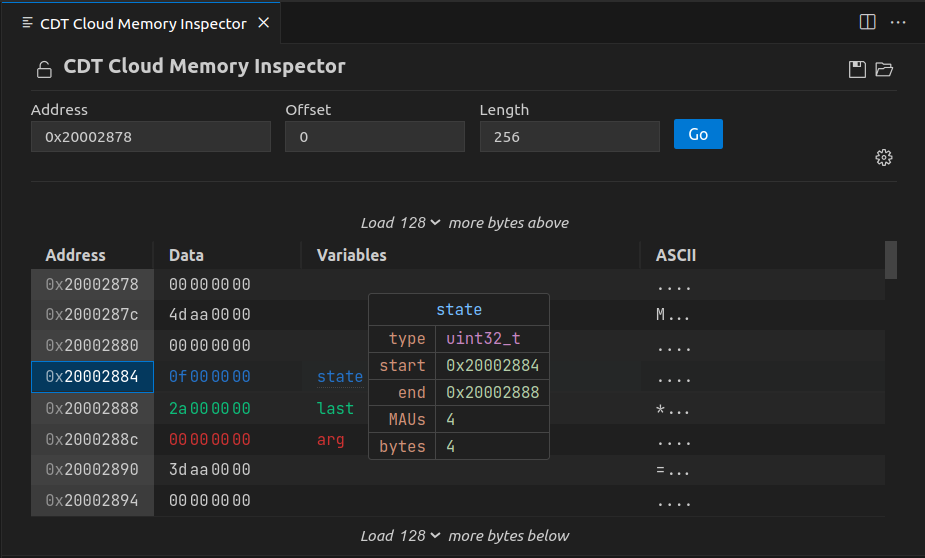Focus the Offset input field
925x558 pixels.
(375, 137)
